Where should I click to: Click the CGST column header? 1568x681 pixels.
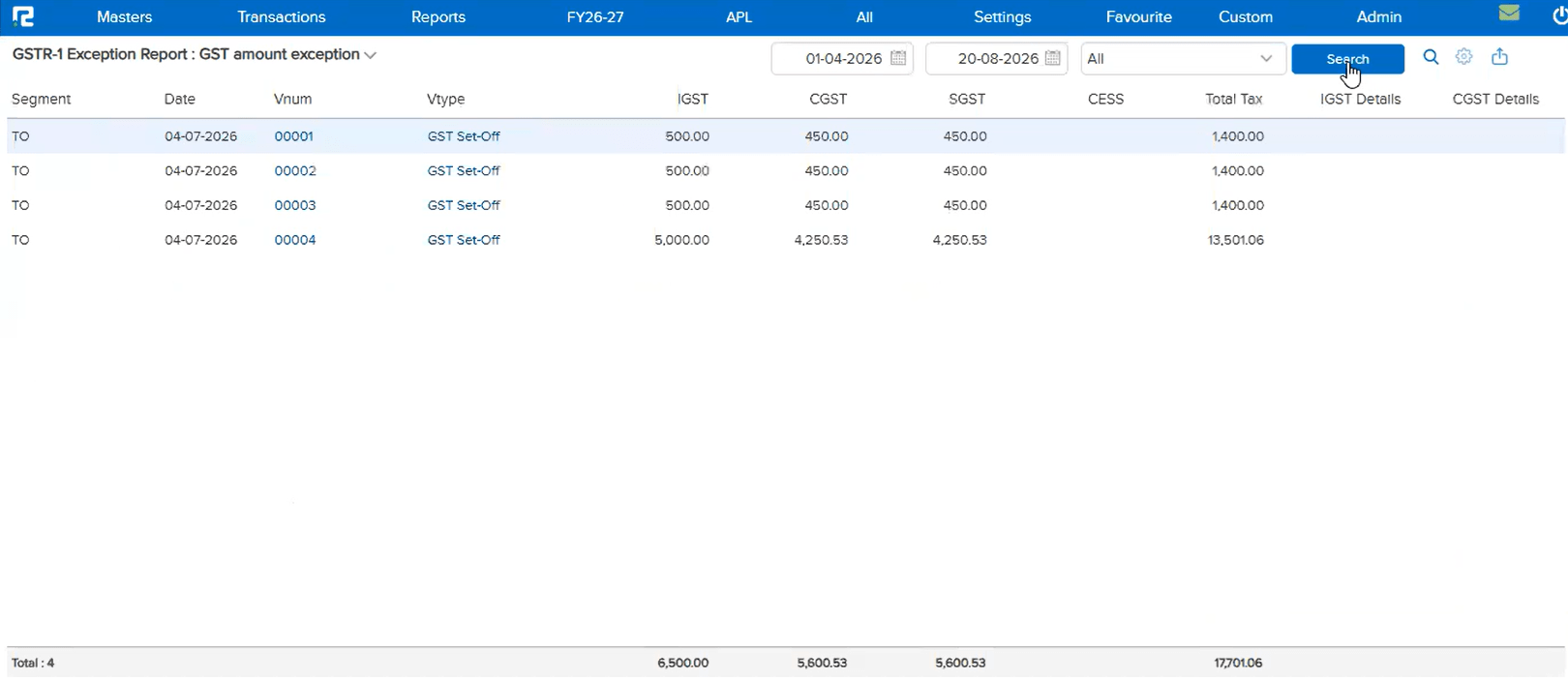(x=829, y=100)
